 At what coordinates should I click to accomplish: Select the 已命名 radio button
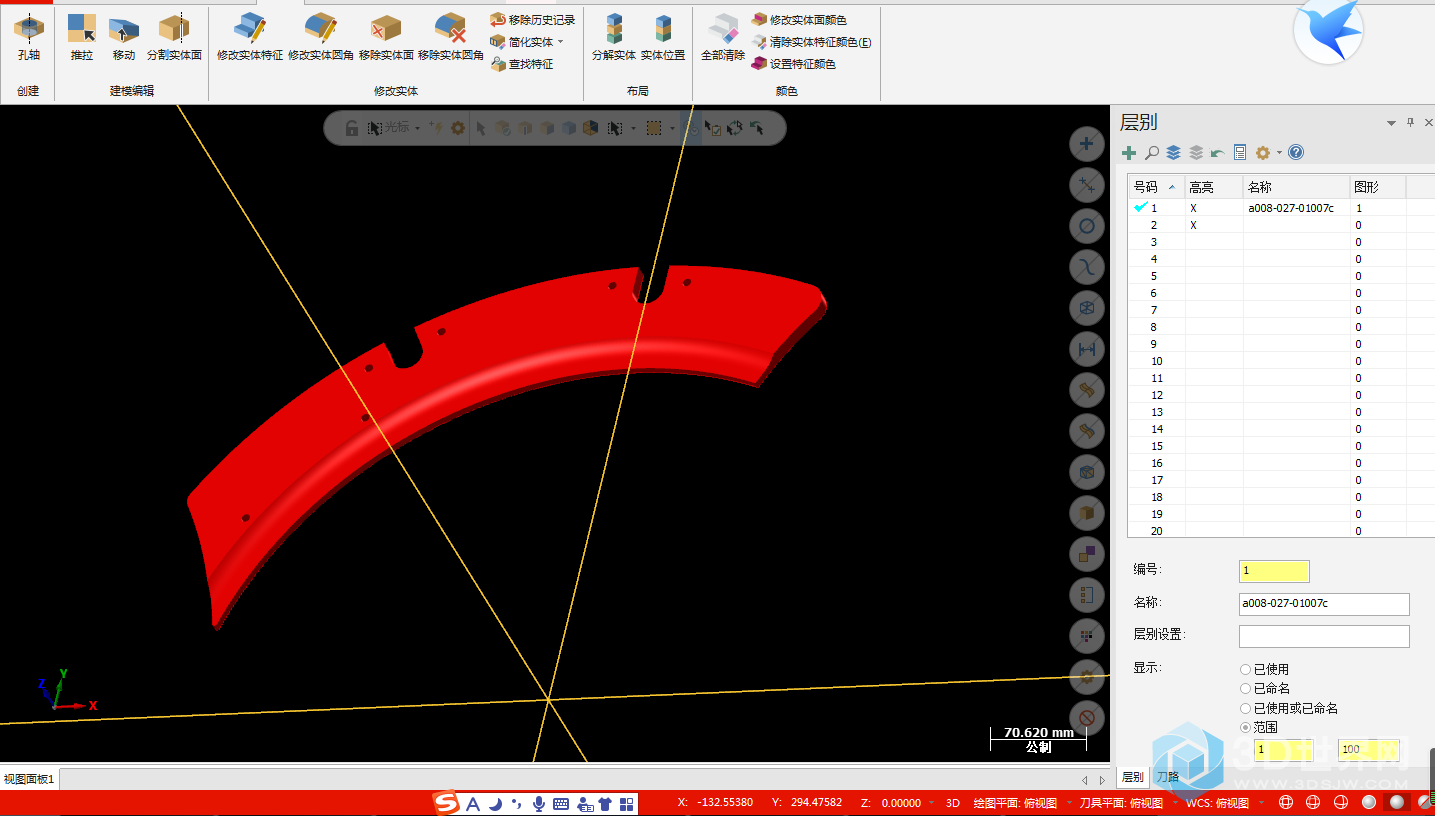pos(1246,688)
